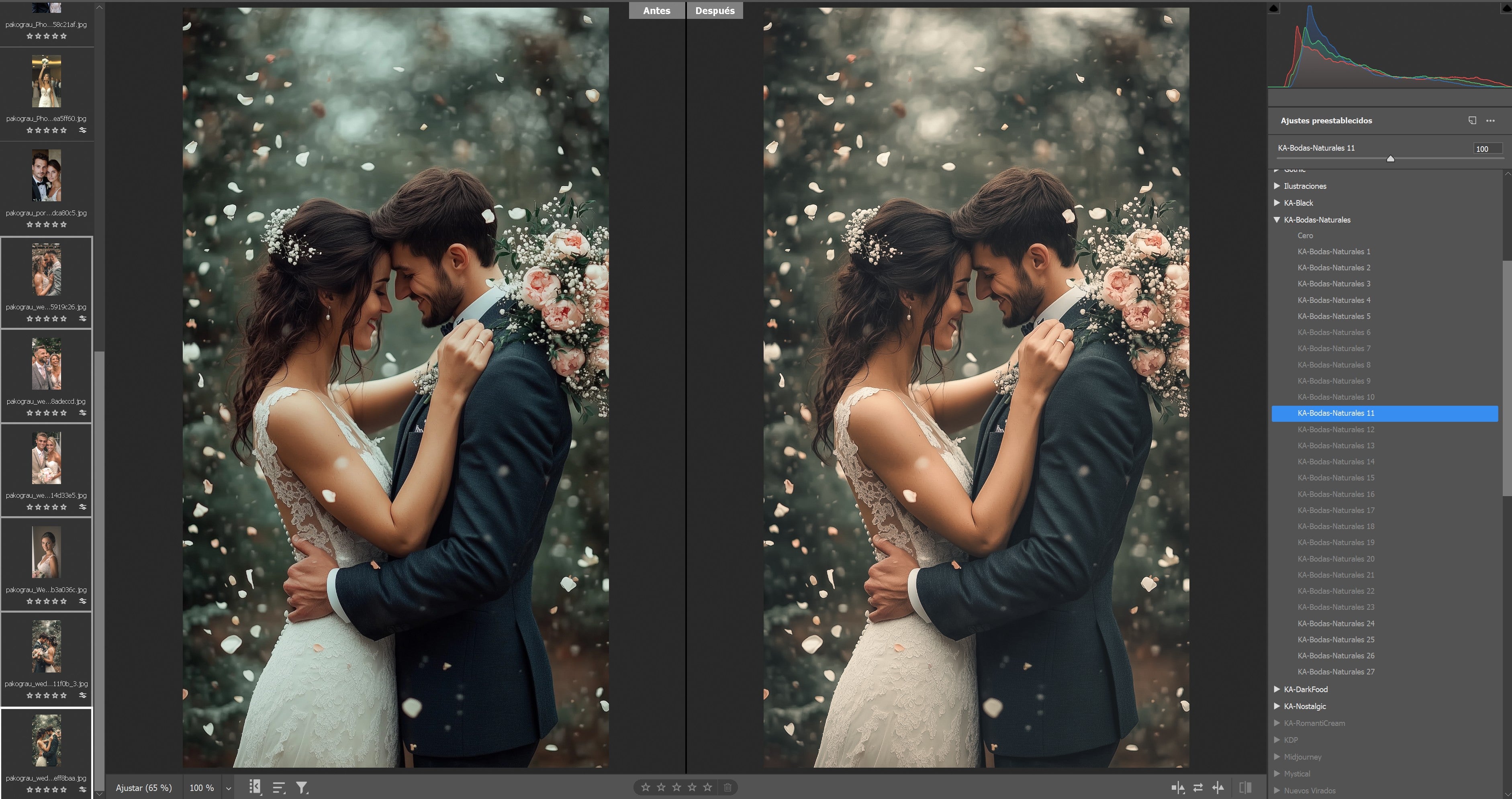
Task: Click the filter images funnel icon
Action: pyautogui.click(x=302, y=788)
